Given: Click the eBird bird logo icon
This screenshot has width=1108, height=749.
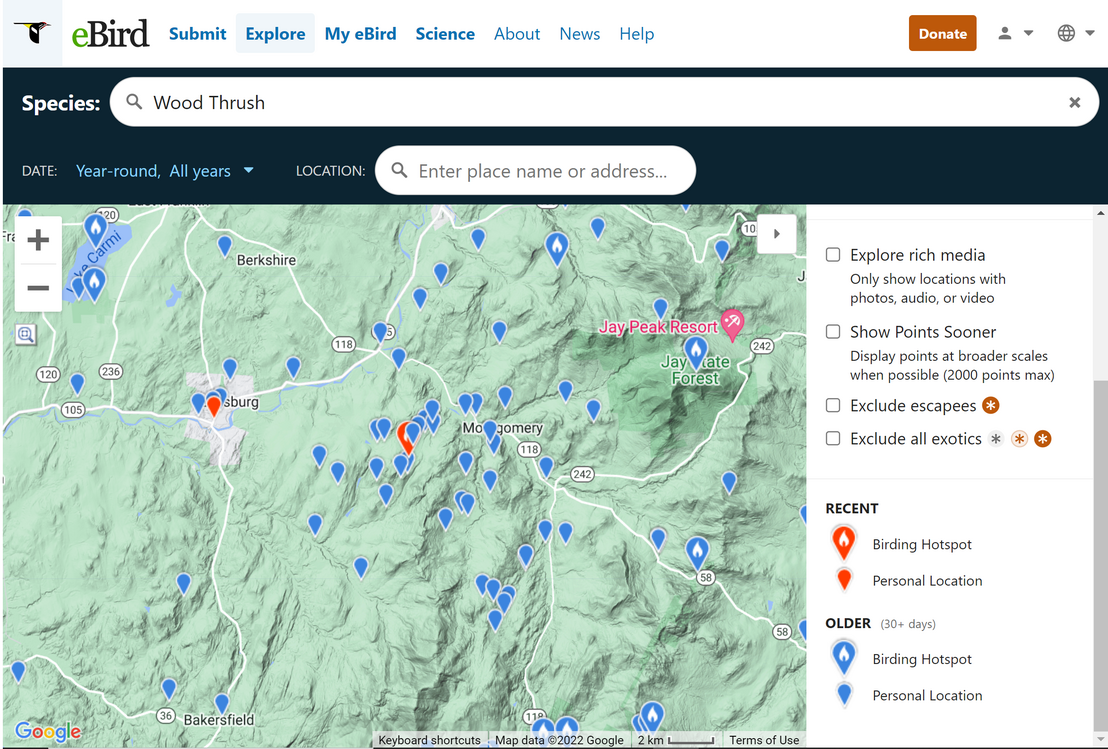Looking at the screenshot, I should click(x=33, y=33).
